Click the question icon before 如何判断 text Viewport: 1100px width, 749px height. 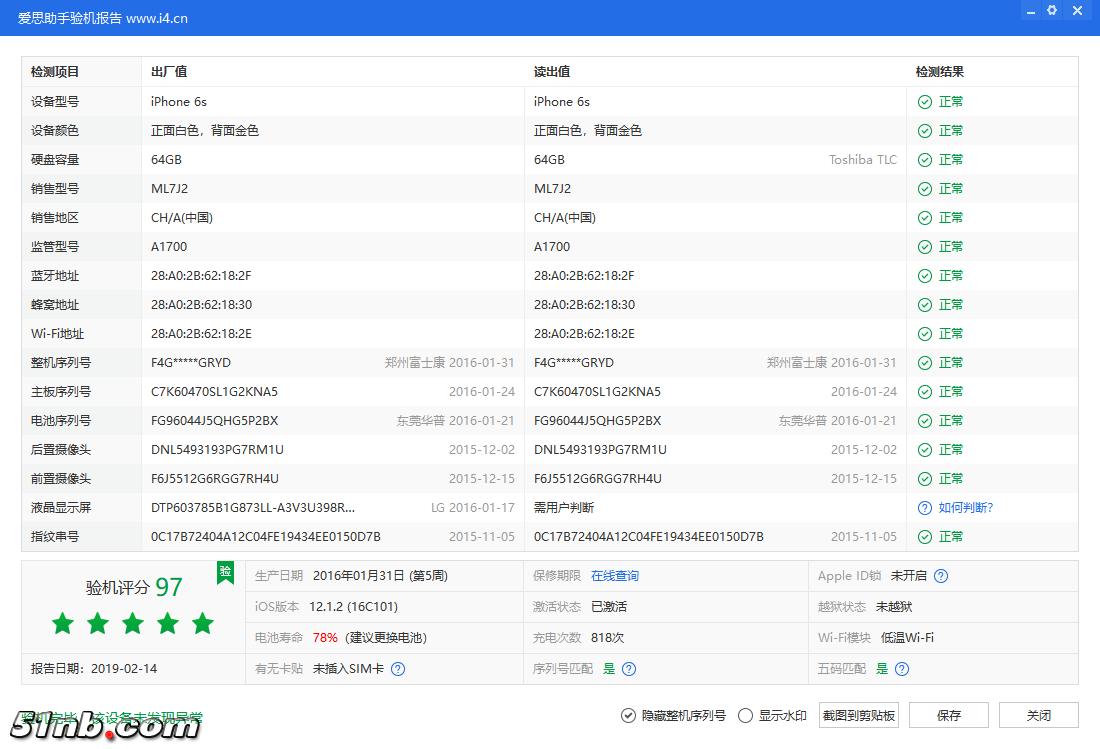[924, 507]
